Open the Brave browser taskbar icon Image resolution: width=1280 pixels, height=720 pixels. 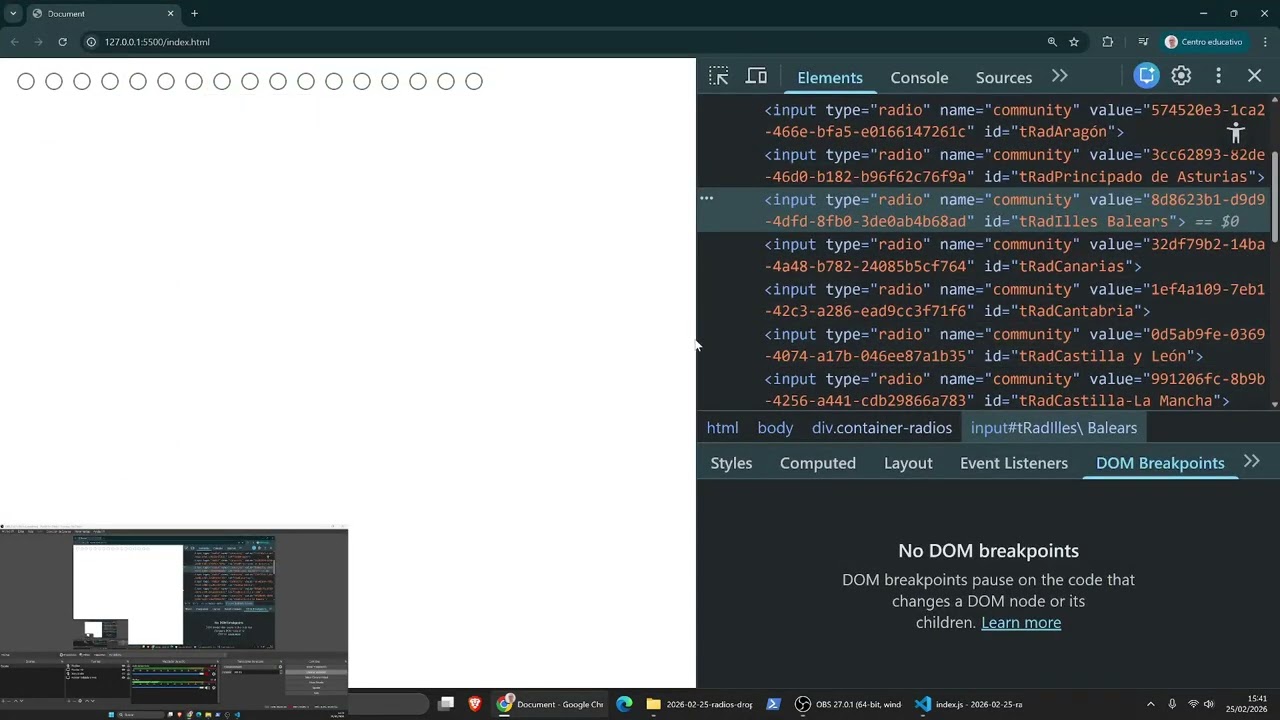coord(475,704)
